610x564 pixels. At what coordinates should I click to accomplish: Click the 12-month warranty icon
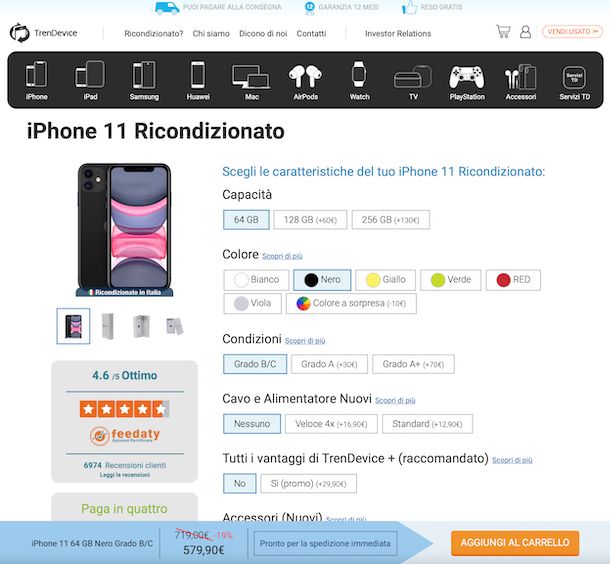pos(309,8)
